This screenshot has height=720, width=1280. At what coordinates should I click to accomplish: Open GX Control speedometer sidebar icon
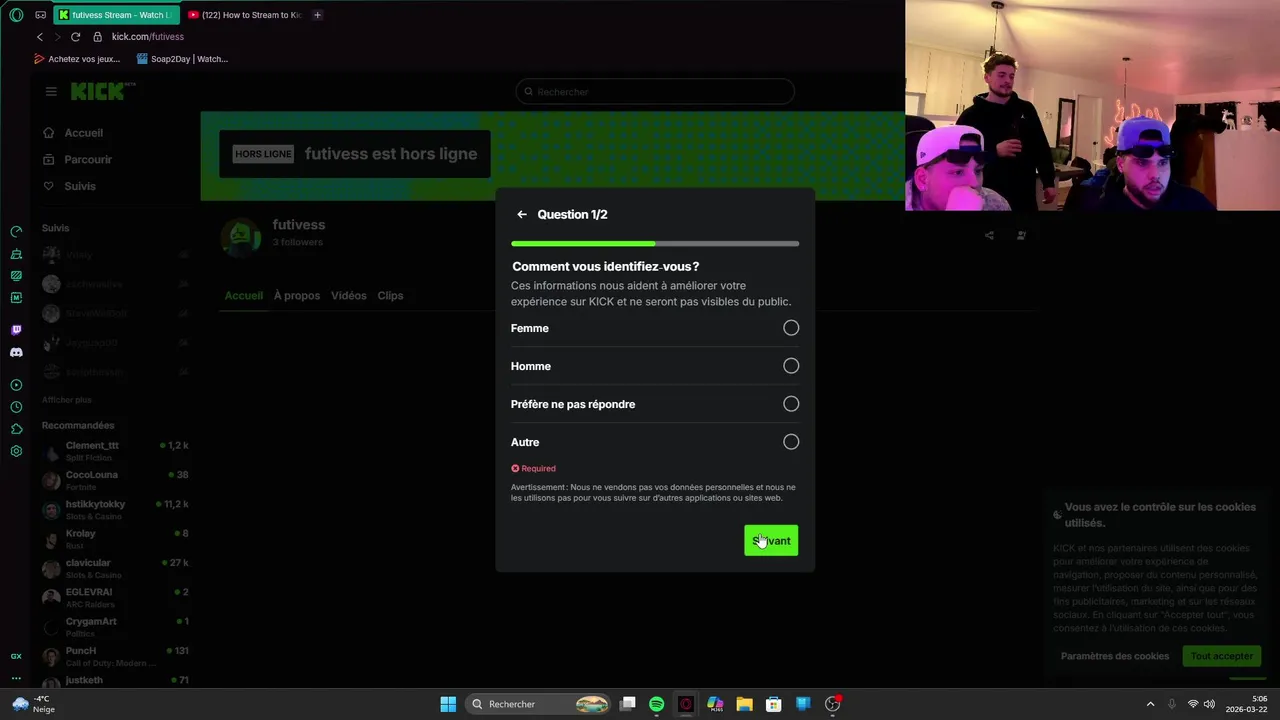pyautogui.click(x=16, y=232)
